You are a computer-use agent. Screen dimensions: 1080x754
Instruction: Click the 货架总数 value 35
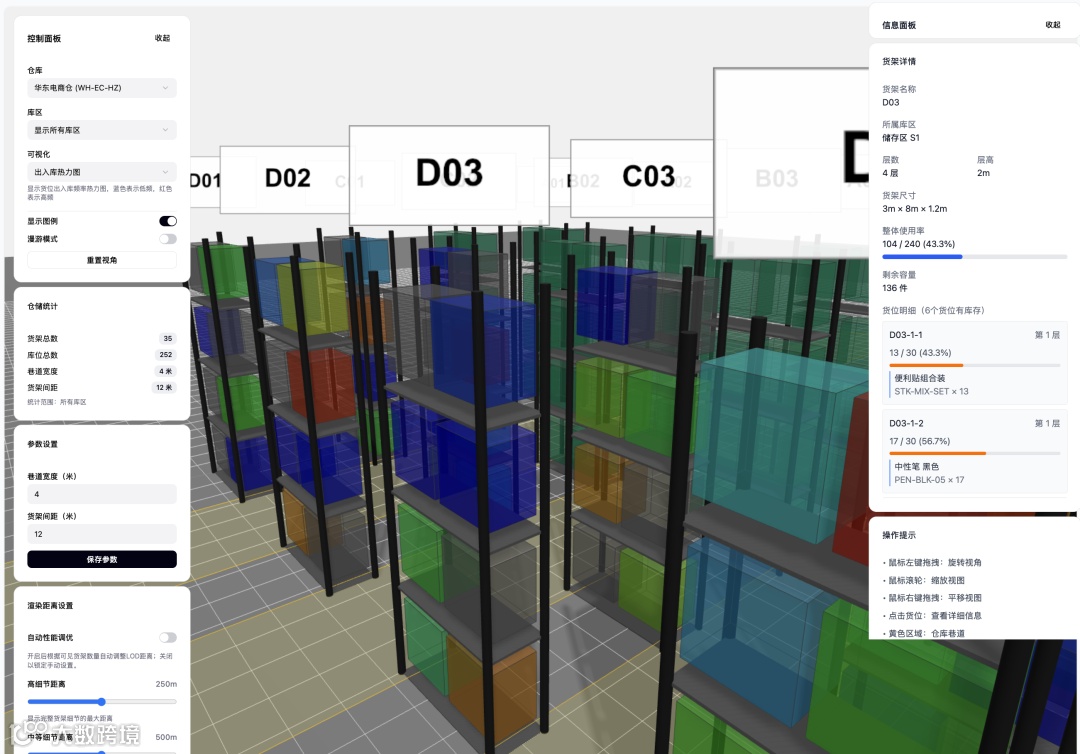pos(167,339)
